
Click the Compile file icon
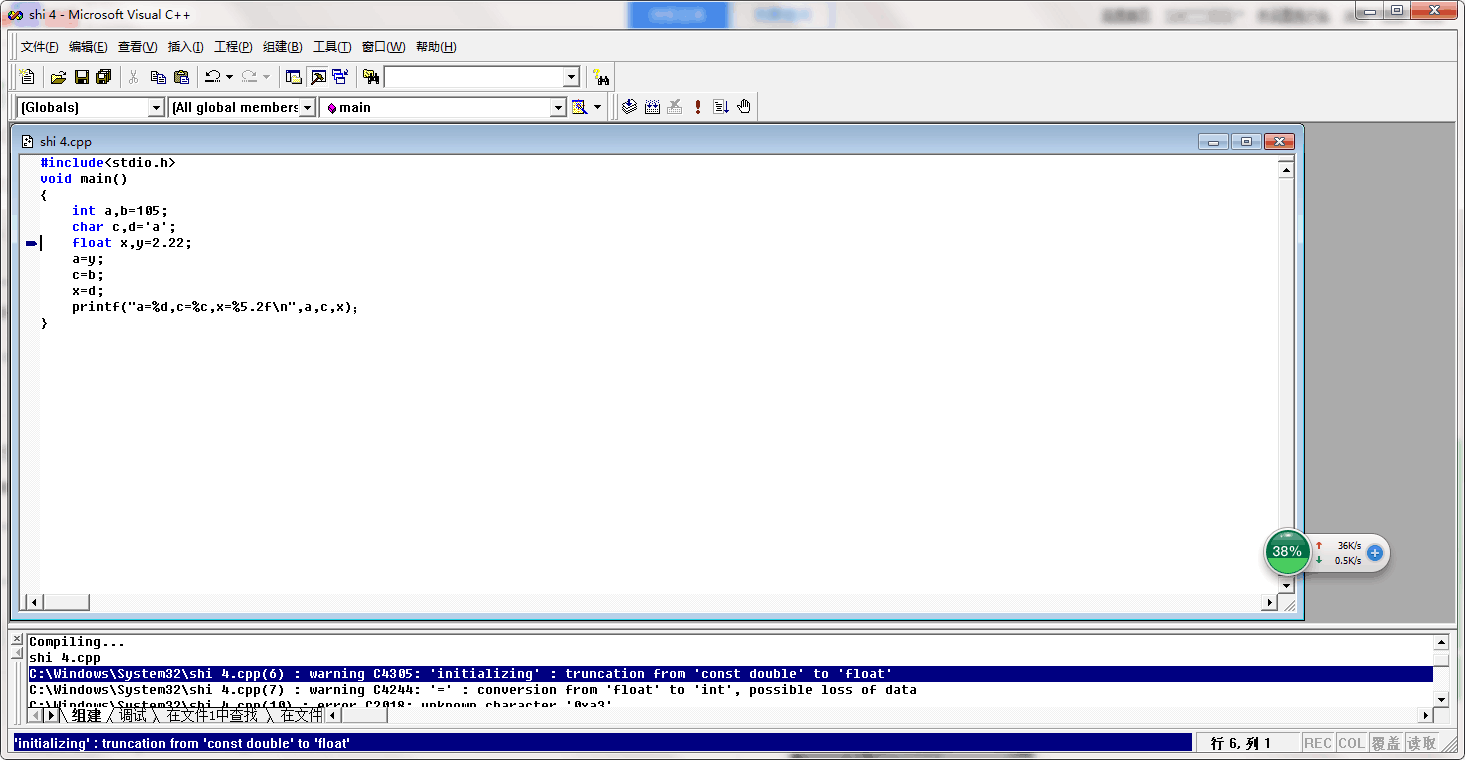tap(629, 107)
